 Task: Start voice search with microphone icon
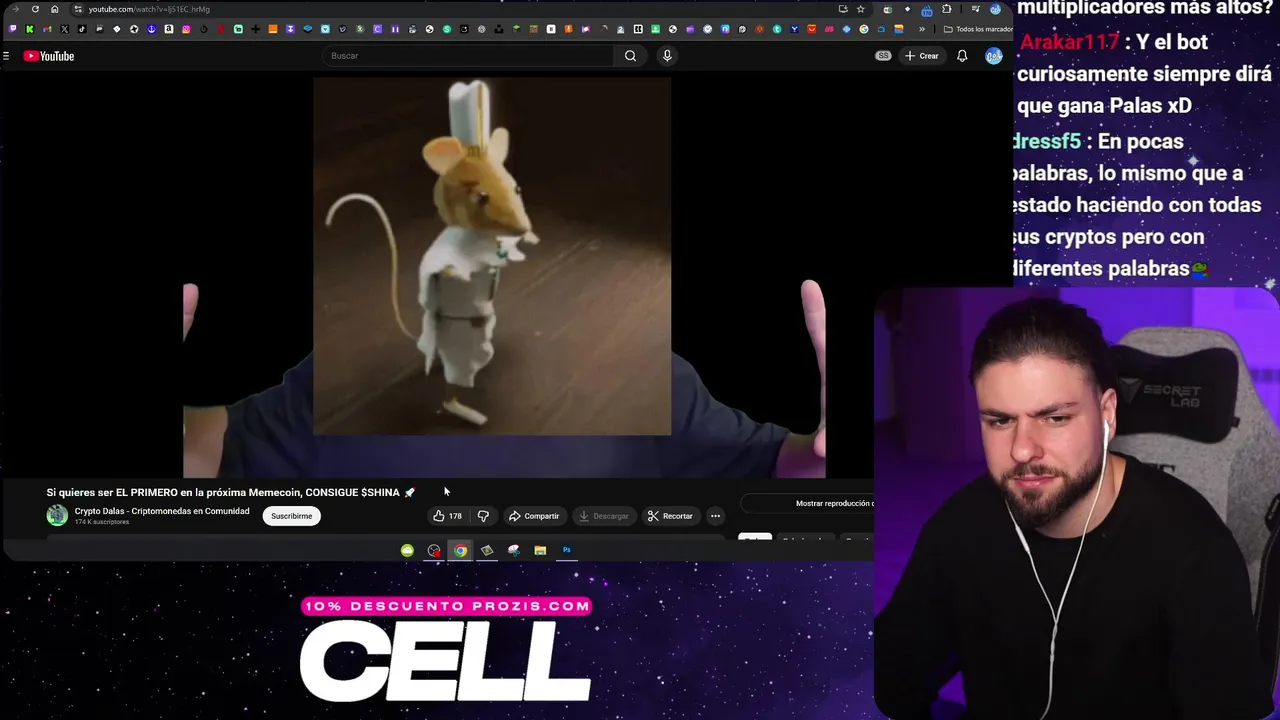(667, 56)
